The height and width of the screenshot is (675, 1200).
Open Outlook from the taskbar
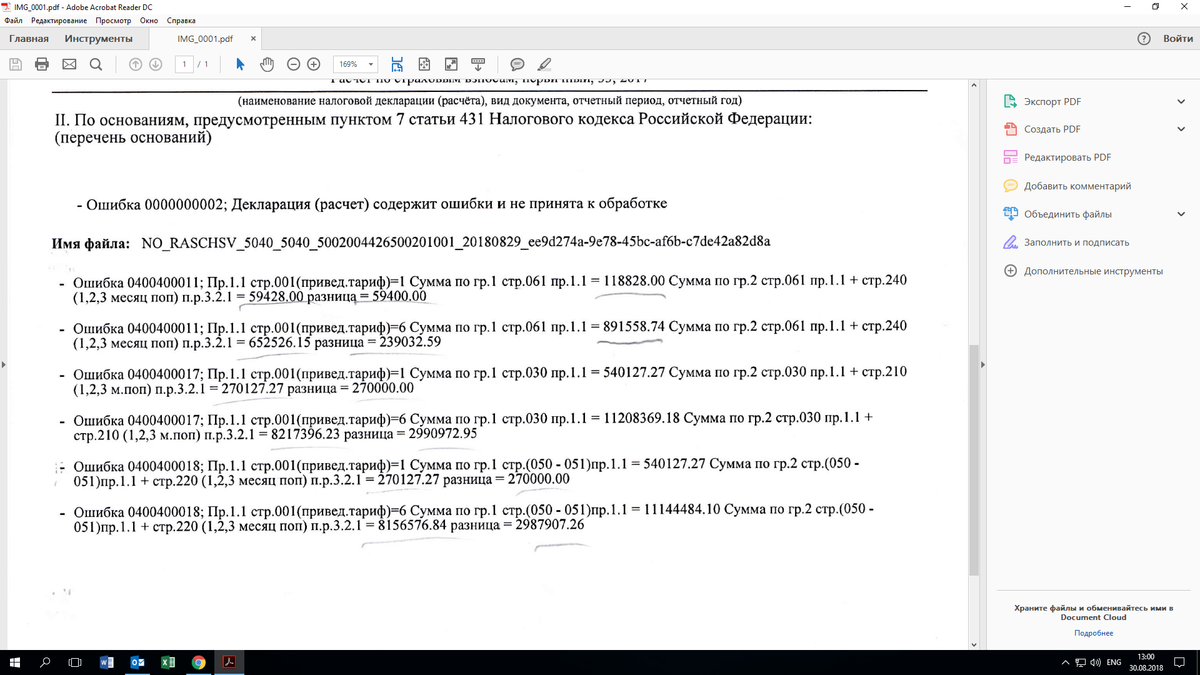pos(138,662)
